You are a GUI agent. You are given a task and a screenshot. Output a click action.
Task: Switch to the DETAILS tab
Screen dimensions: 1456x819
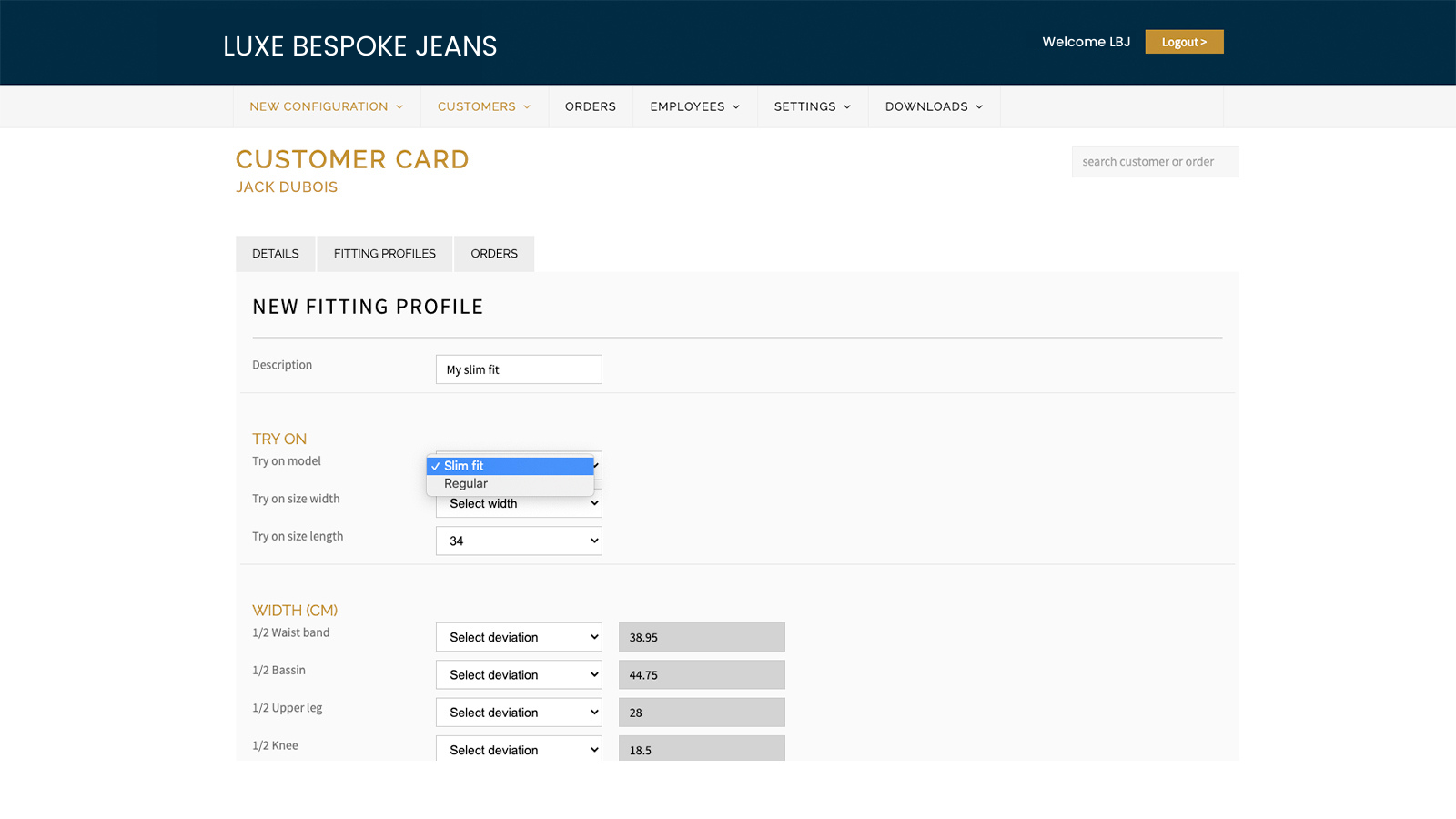(x=275, y=253)
